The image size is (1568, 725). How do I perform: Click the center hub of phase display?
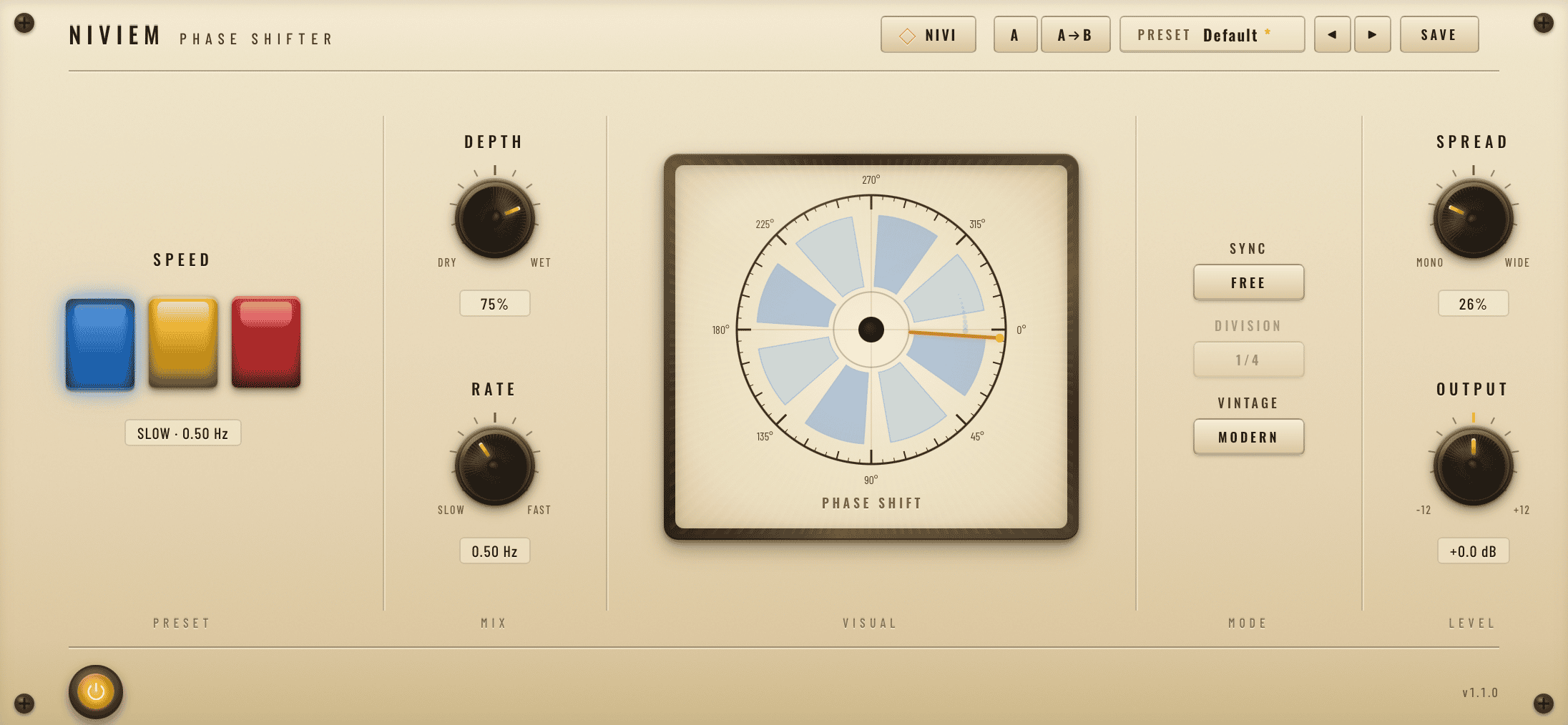(871, 330)
